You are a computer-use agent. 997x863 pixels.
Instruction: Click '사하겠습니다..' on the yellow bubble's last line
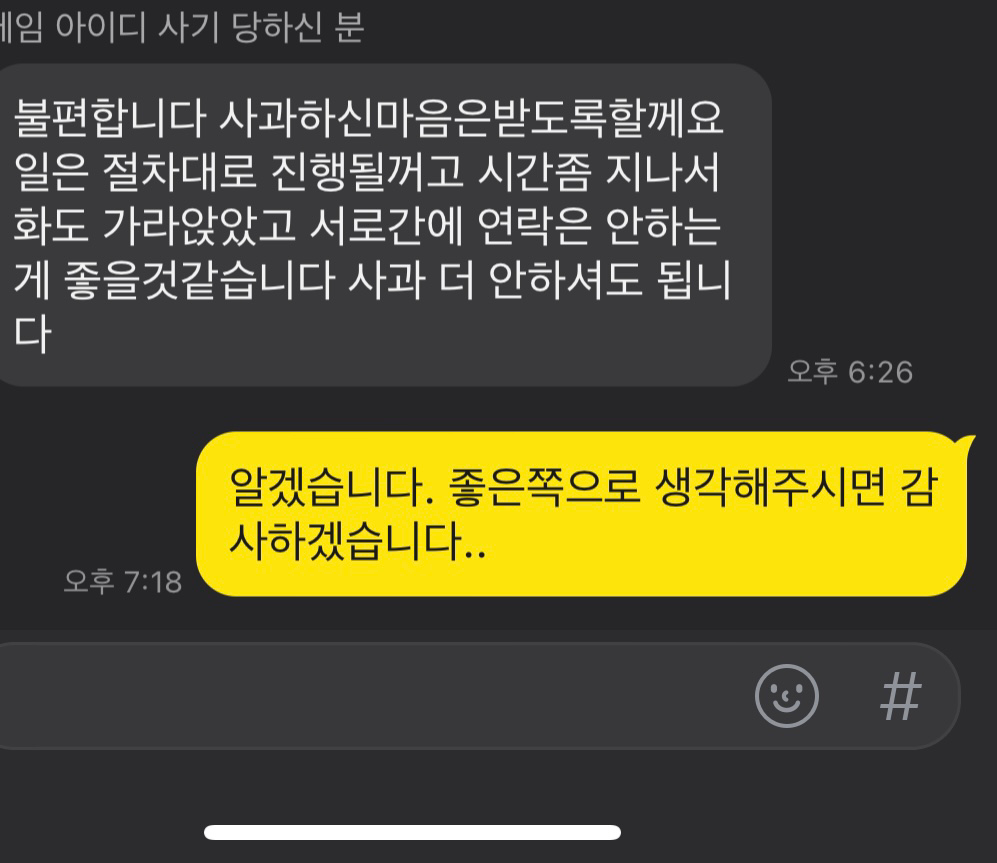(x=357, y=541)
